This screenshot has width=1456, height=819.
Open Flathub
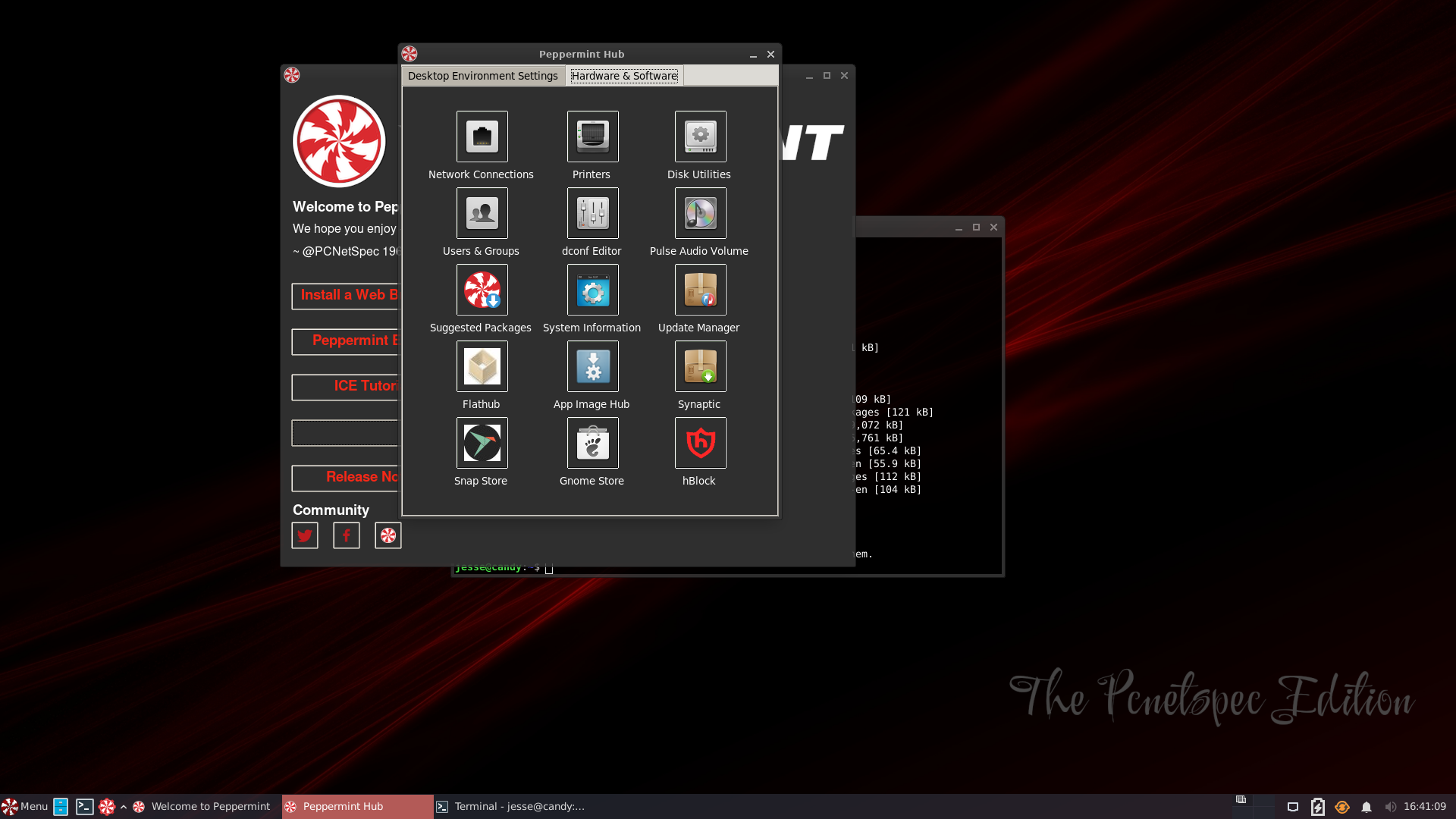coord(482,366)
